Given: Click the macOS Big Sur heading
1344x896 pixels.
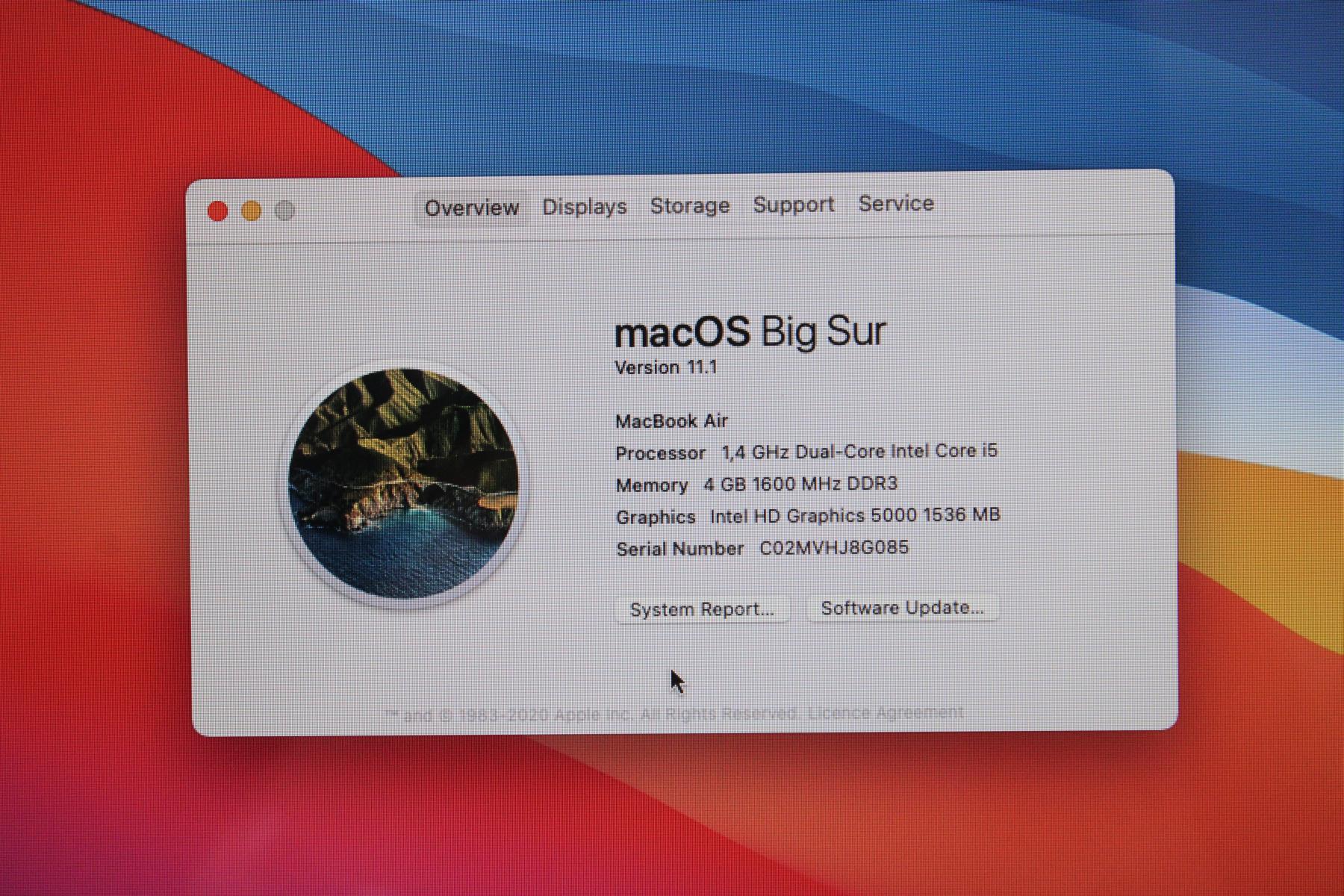Looking at the screenshot, I should 750,332.
